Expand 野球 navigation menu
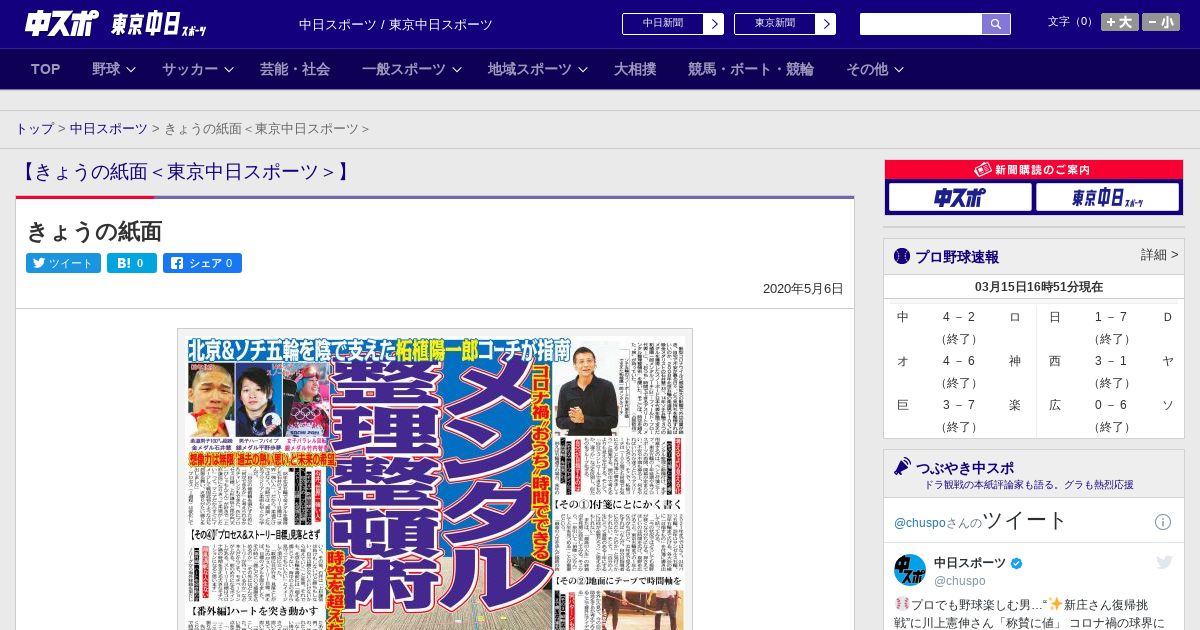 click(x=113, y=69)
